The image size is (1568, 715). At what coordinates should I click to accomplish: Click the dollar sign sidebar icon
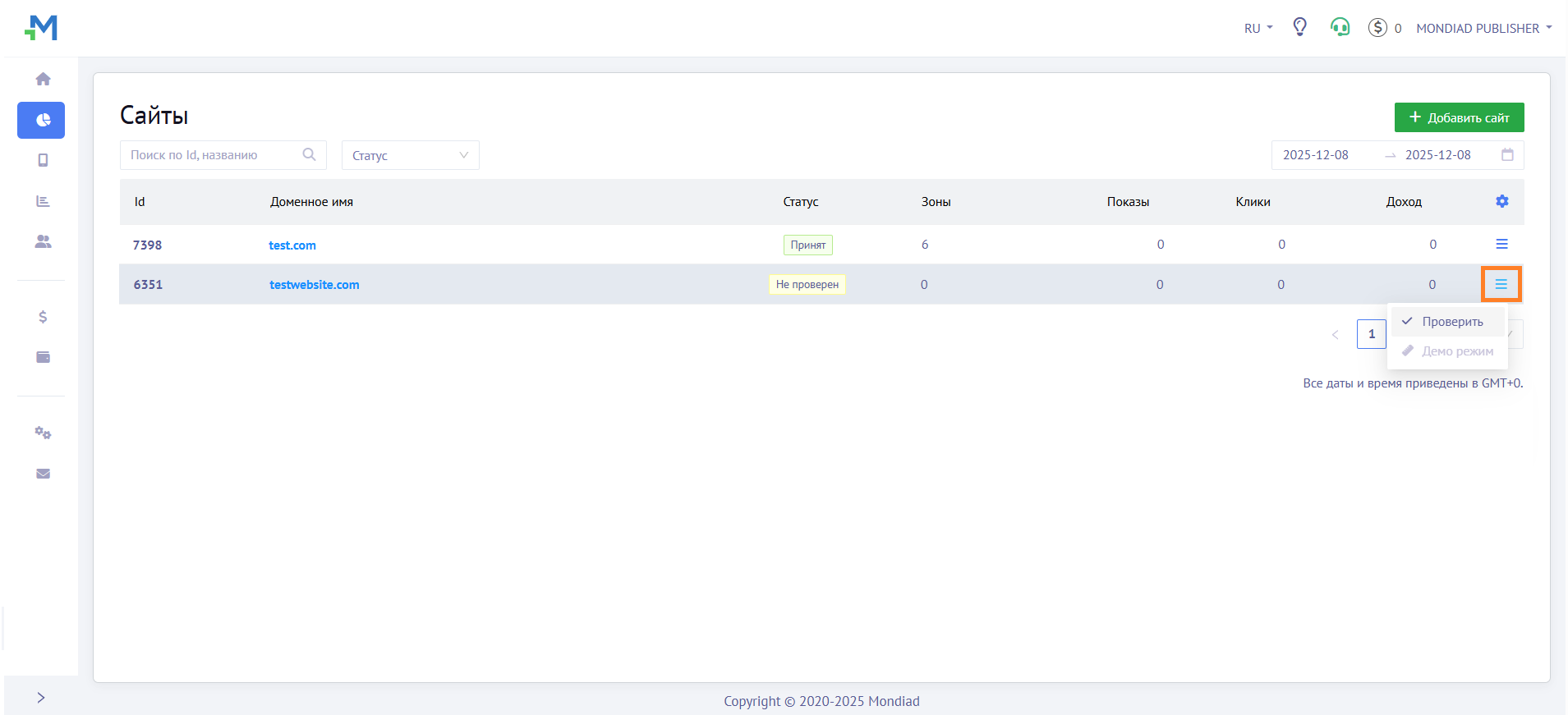[43, 317]
